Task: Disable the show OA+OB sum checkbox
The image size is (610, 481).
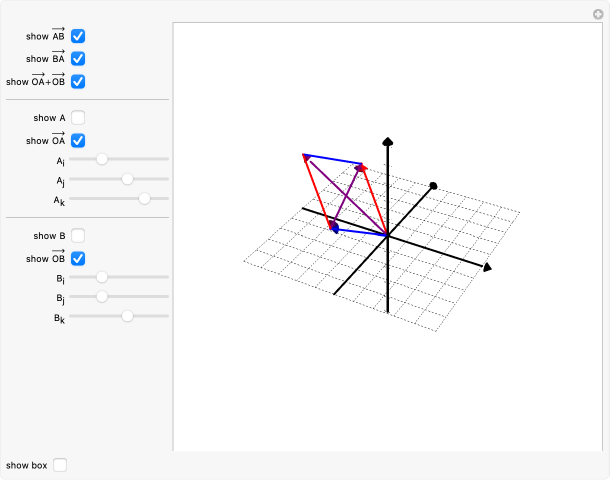Action: tap(78, 81)
